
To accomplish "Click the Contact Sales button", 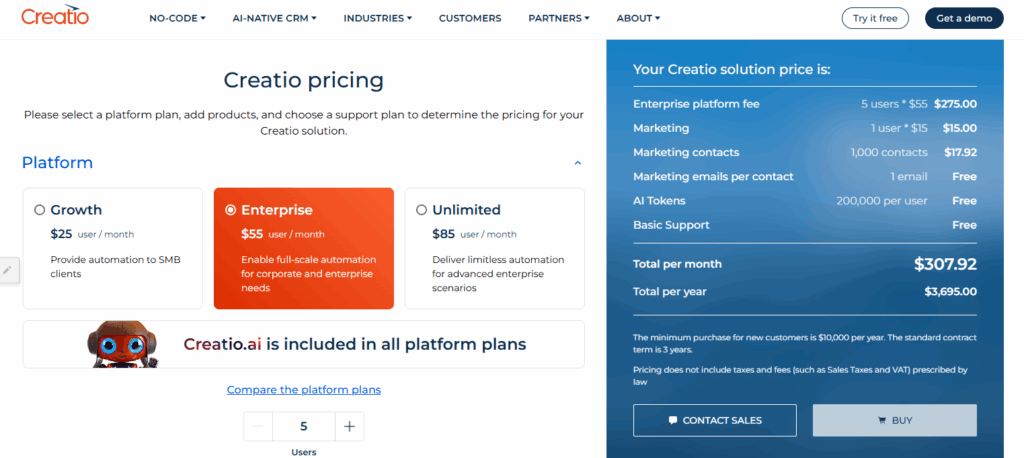I will [x=714, y=420].
